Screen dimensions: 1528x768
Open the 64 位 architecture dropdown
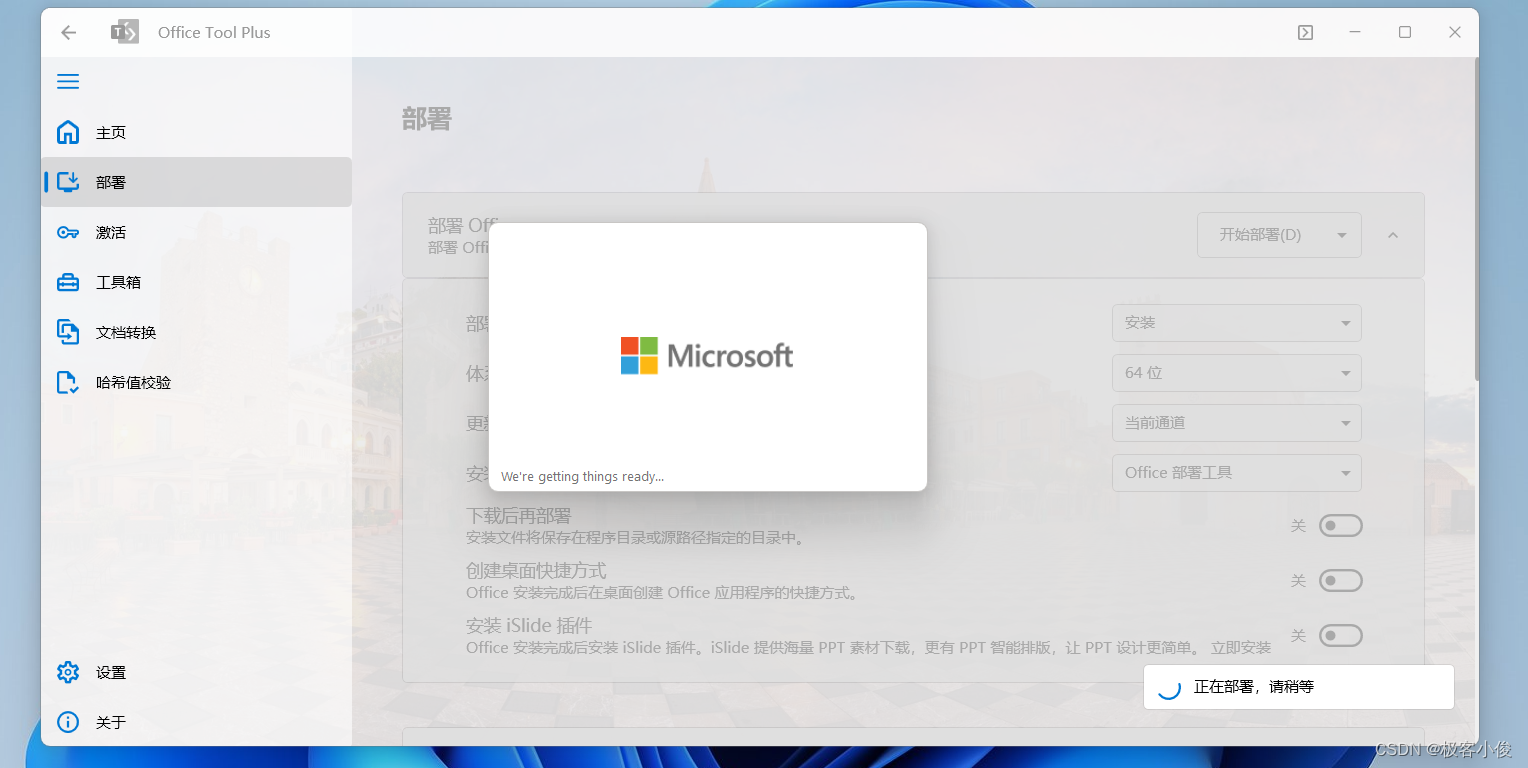coord(1236,373)
